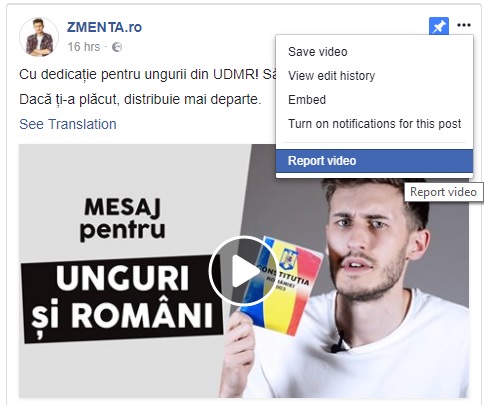Click the post text mentioning UDMR
484x405 pixels.
tap(147, 74)
